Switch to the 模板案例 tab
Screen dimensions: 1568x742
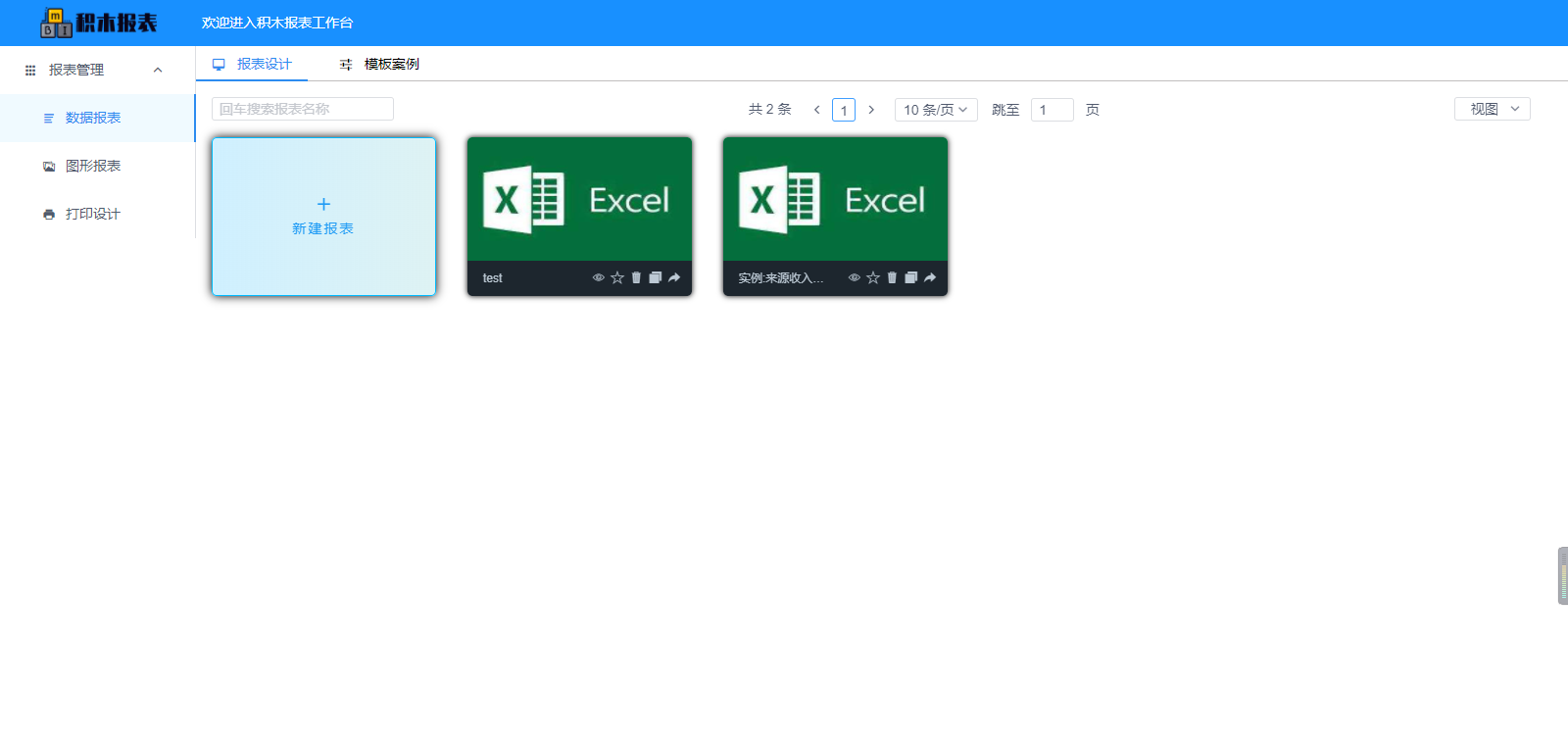[x=379, y=64]
